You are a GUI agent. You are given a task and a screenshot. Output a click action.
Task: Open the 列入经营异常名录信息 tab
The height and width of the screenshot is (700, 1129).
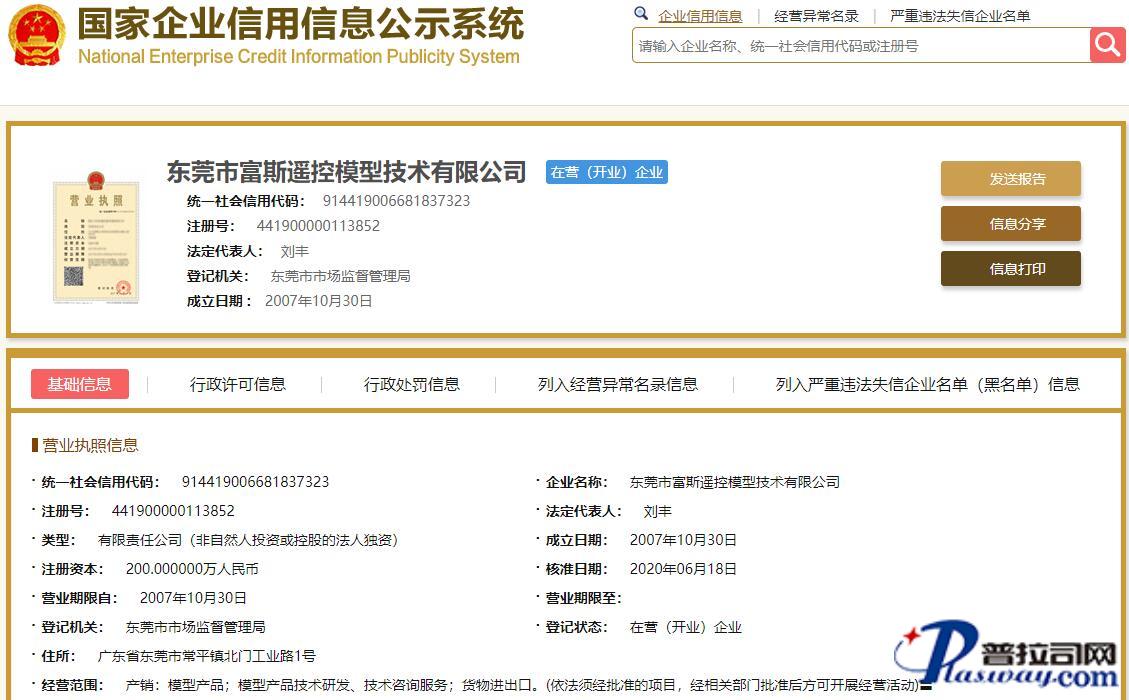click(617, 384)
